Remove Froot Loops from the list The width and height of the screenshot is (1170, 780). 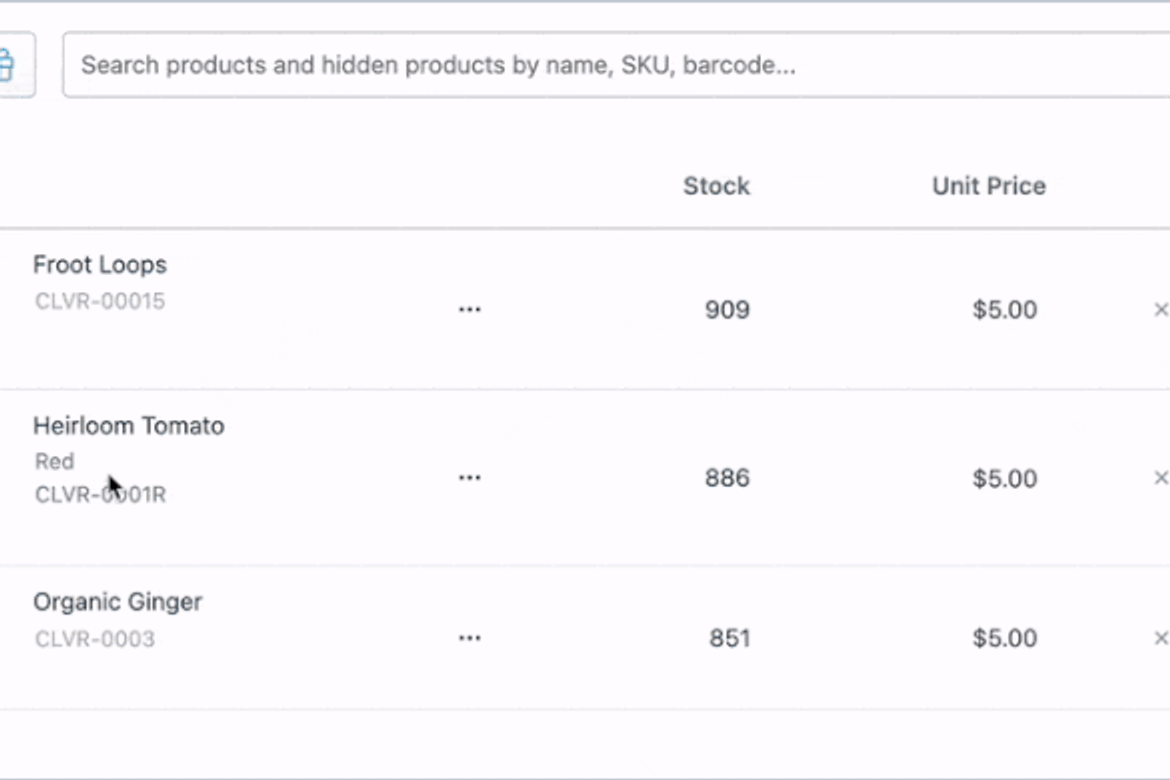click(x=1160, y=309)
